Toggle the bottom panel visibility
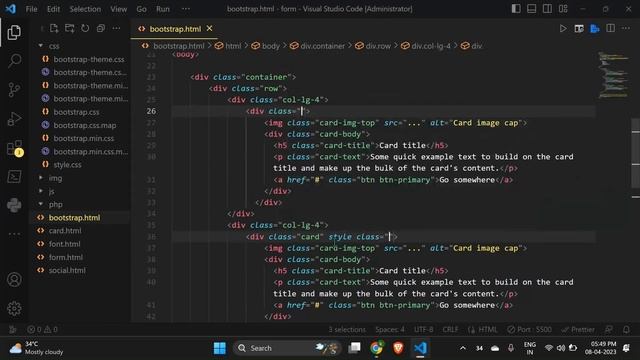The width and height of the screenshot is (640, 360). coord(531,9)
